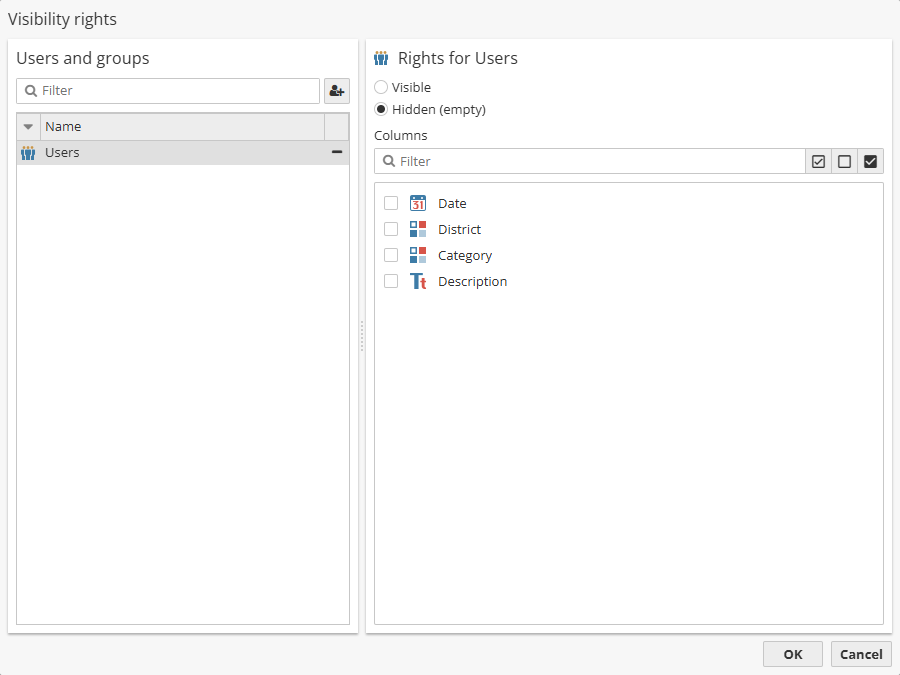Confirm visibility rights with OK

(792, 654)
